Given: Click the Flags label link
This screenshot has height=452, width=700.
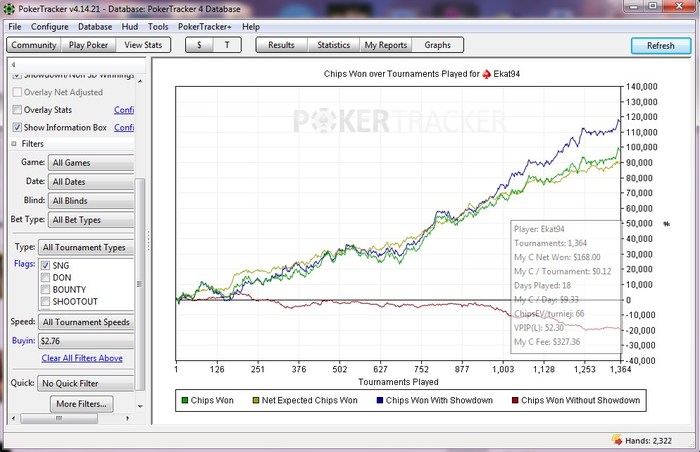Looking at the screenshot, I should 24,264.
